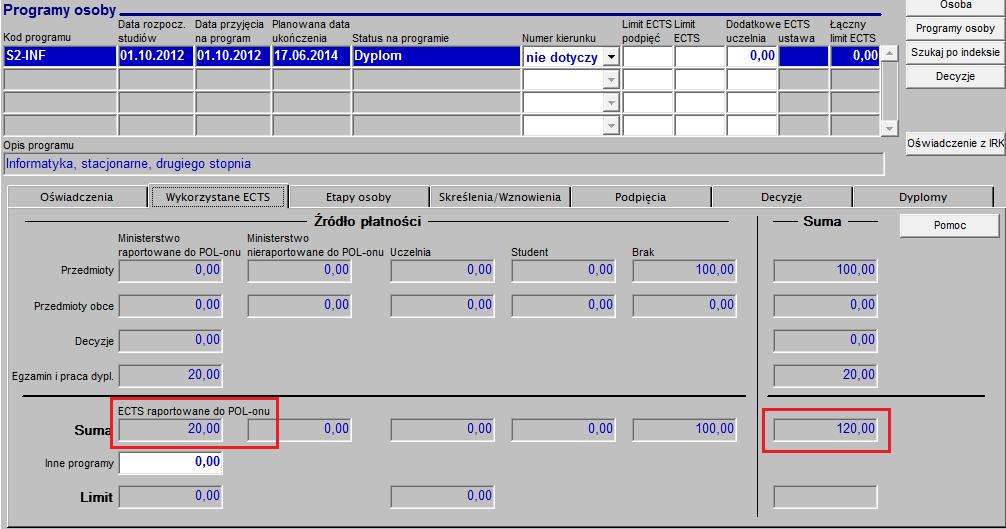Image resolution: width=1006 pixels, height=529 pixels.
Task: Click the Przedmioty Uczelnia field
Action: pos(442,271)
